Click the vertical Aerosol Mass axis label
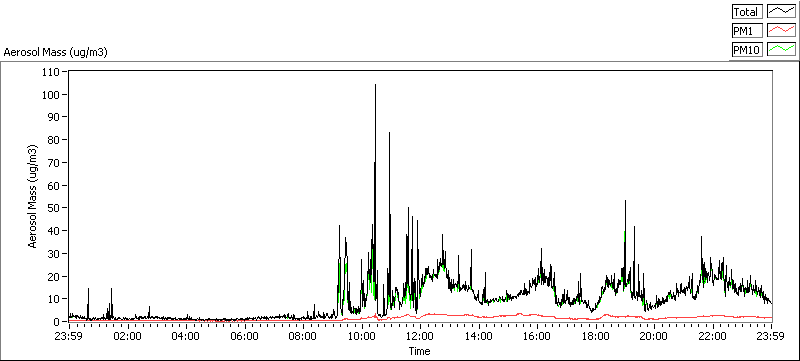Image resolution: width=800 pixels, height=361 pixels. click(33, 196)
